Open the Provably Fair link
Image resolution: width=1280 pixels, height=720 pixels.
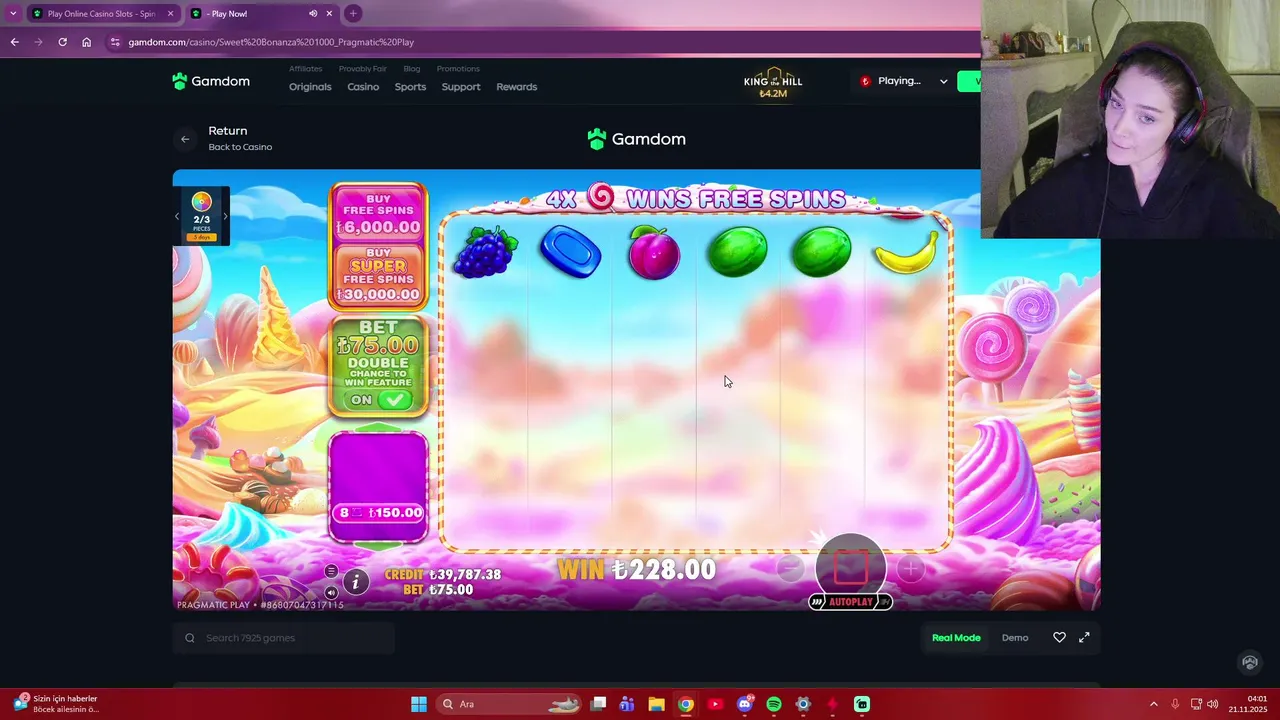click(x=362, y=69)
